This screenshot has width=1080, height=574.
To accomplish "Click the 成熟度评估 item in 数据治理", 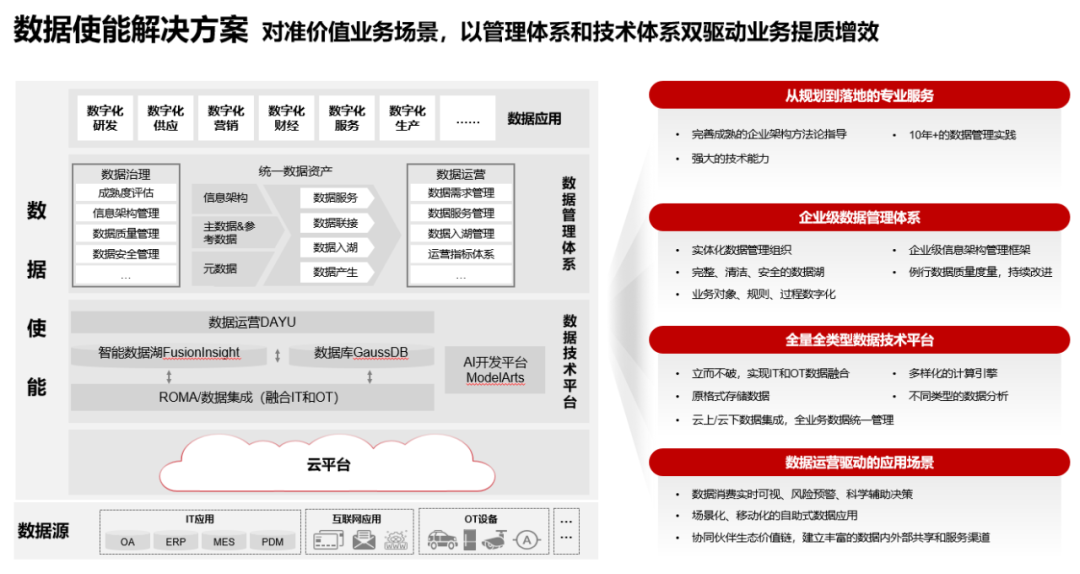I will [x=126, y=193].
